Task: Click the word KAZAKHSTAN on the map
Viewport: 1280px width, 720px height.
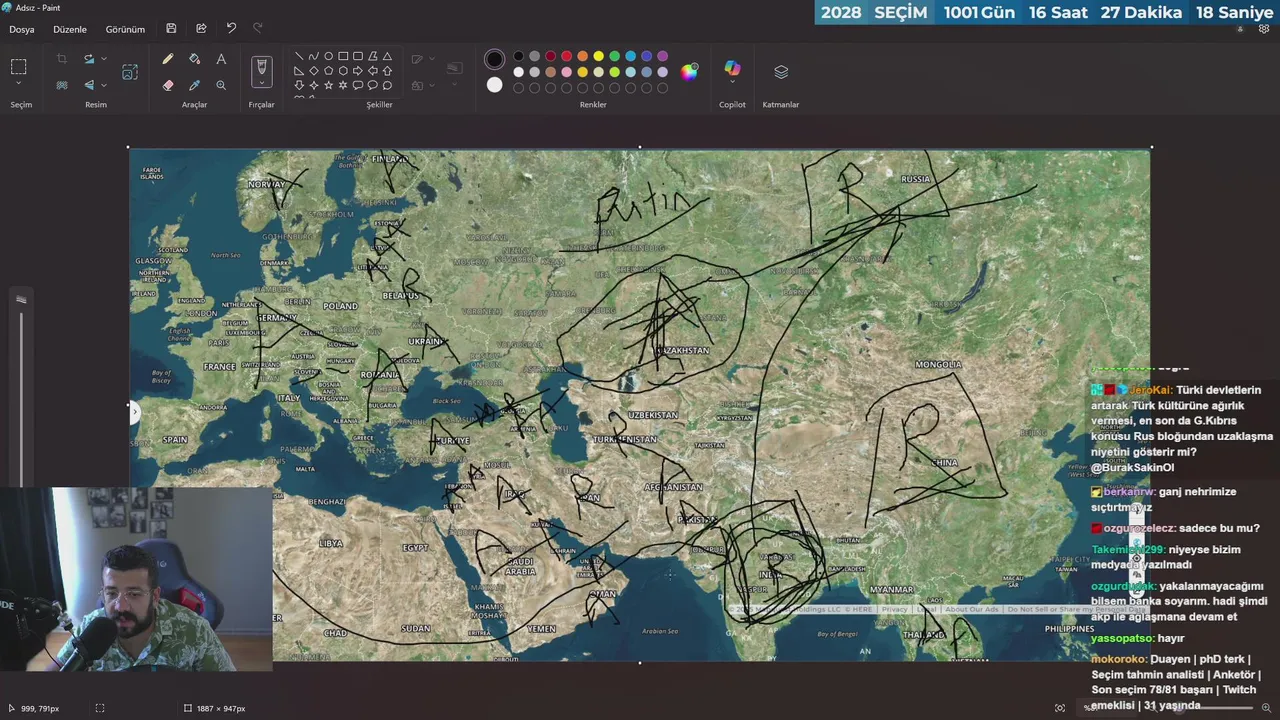Action: 684,350
